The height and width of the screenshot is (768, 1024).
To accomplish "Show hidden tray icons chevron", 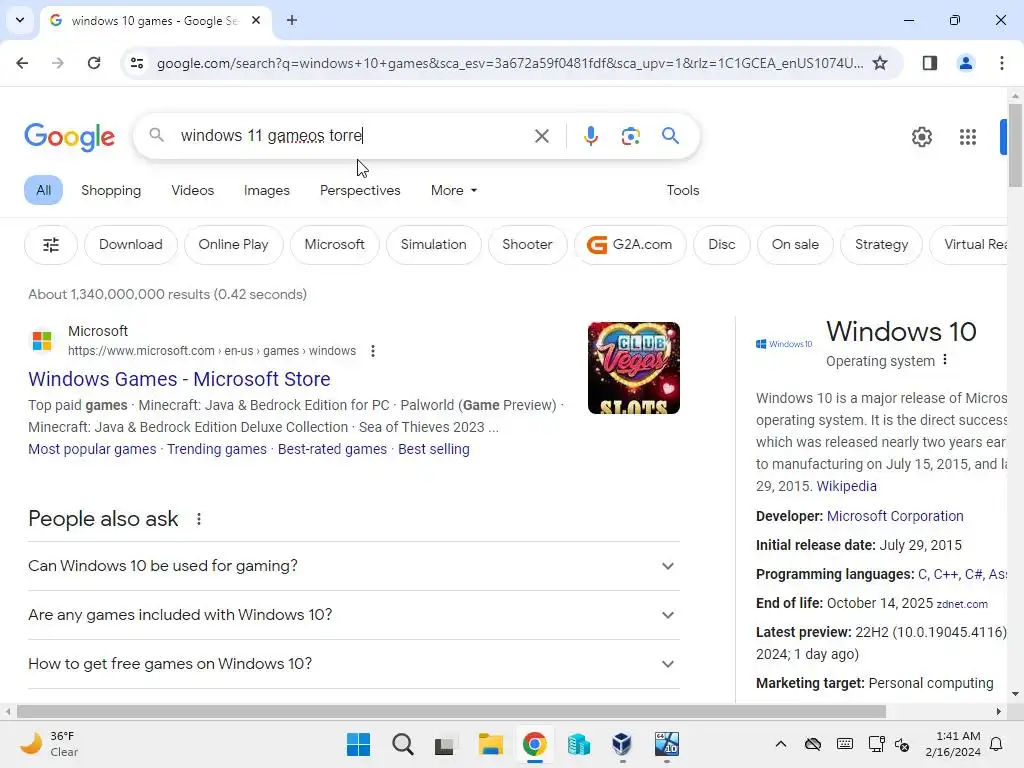I will [780, 744].
